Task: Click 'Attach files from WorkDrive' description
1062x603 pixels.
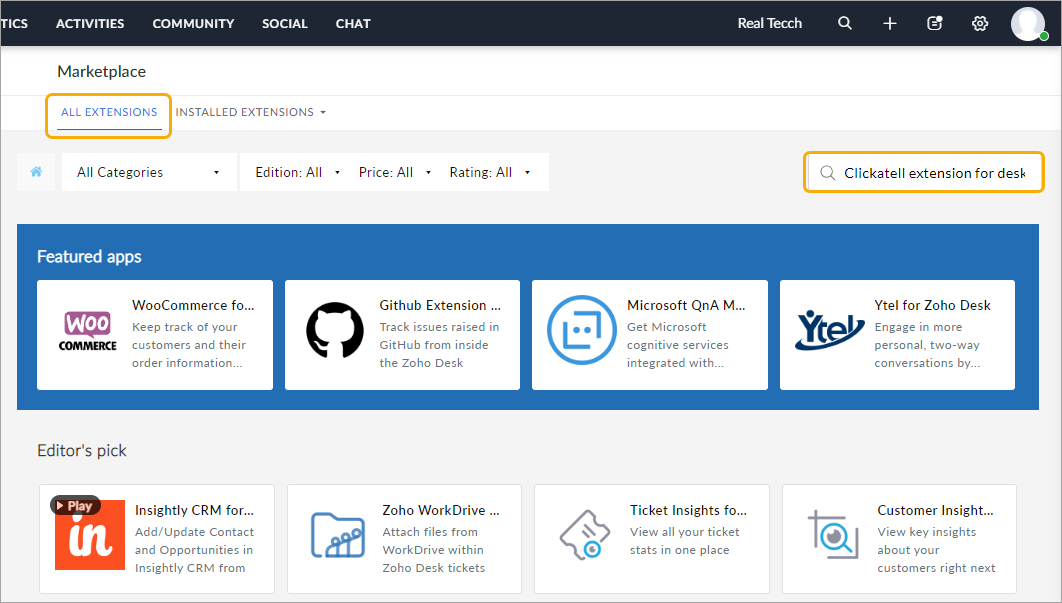Action: [x=433, y=550]
